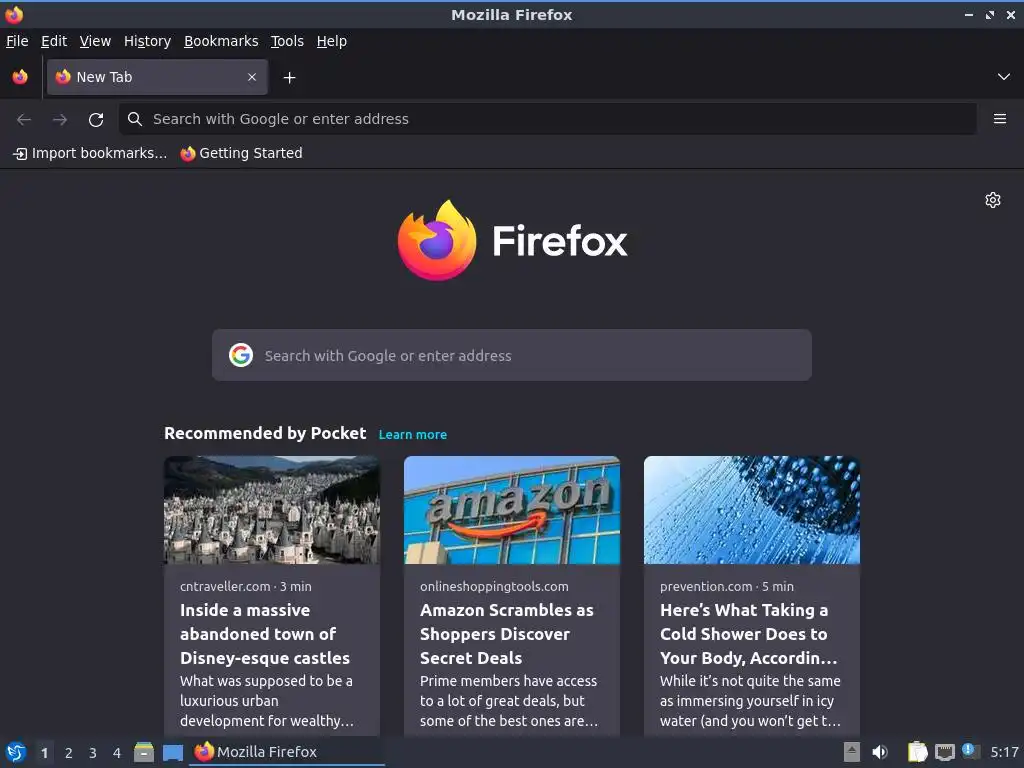This screenshot has height=768, width=1024.
Task: Click the network connection tray icon
Action: (x=944, y=752)
